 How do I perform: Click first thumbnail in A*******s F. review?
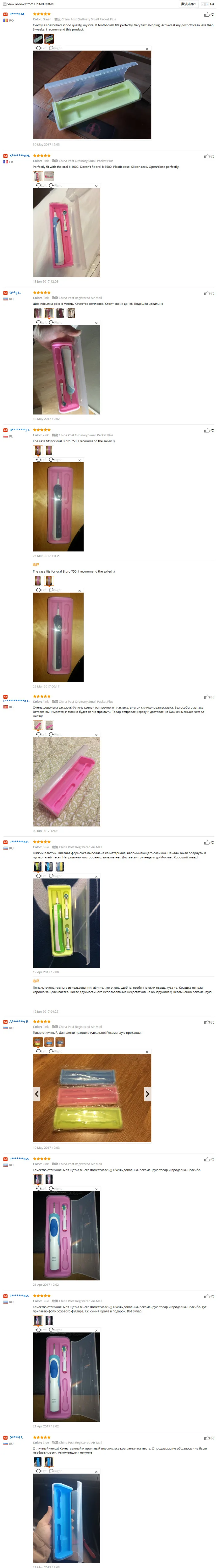[x=38, y=1042]
